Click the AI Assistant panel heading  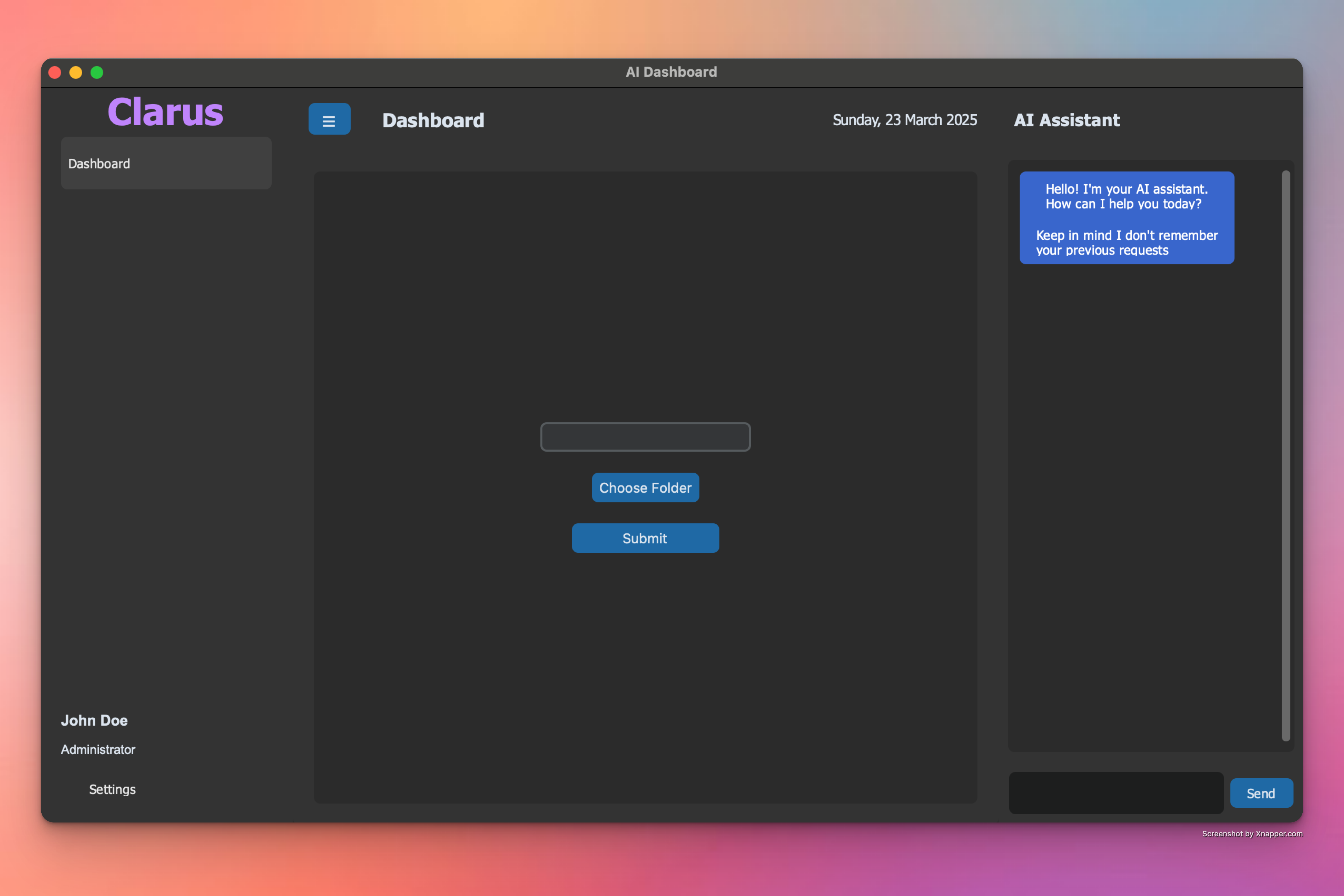tap(1066, 120)
